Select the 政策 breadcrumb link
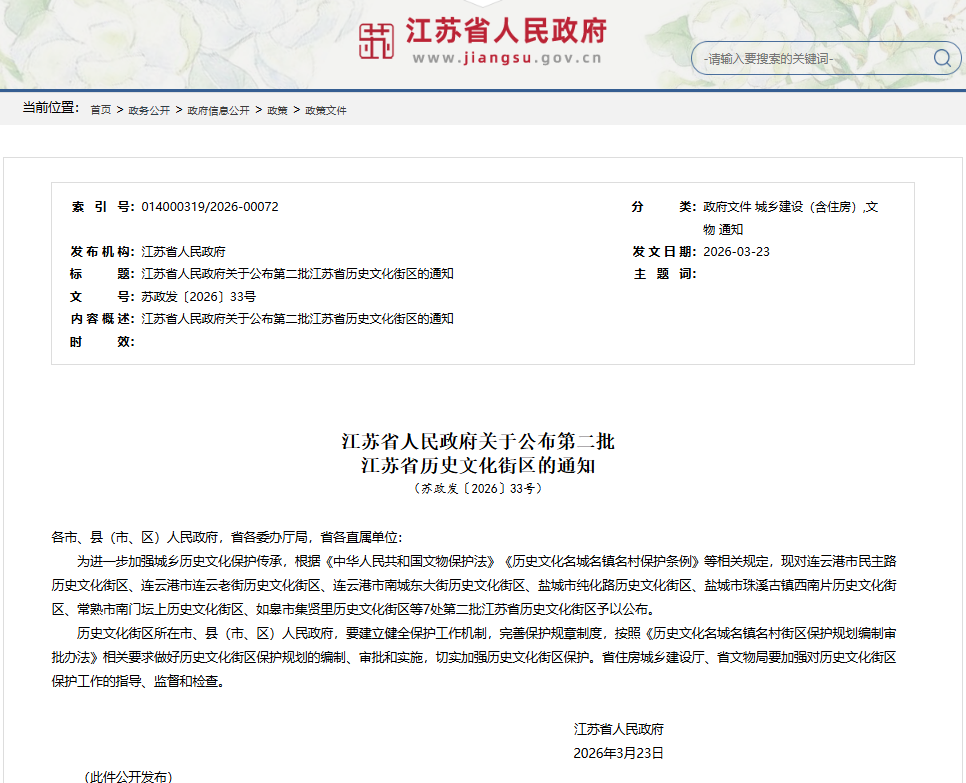Viewport: 966px width, 783px height. 277,110
